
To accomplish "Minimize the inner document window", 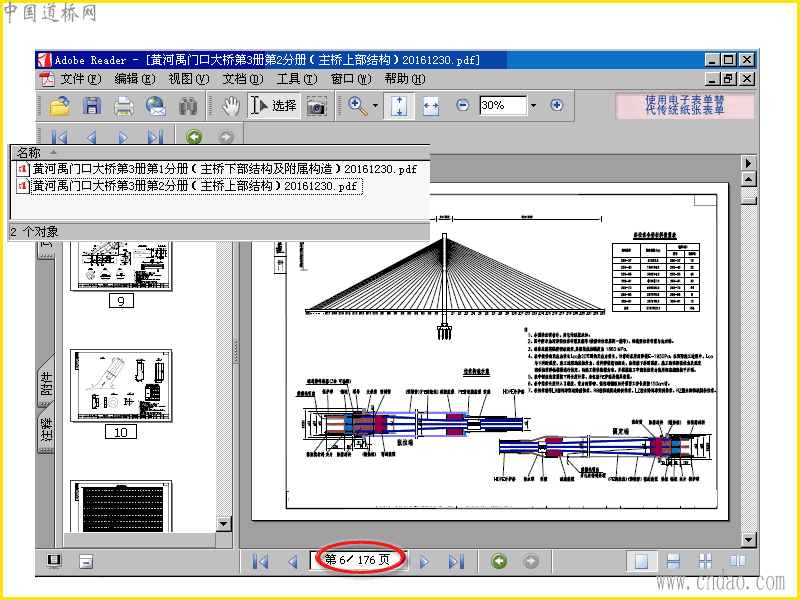I will click(x=713, y=79).
